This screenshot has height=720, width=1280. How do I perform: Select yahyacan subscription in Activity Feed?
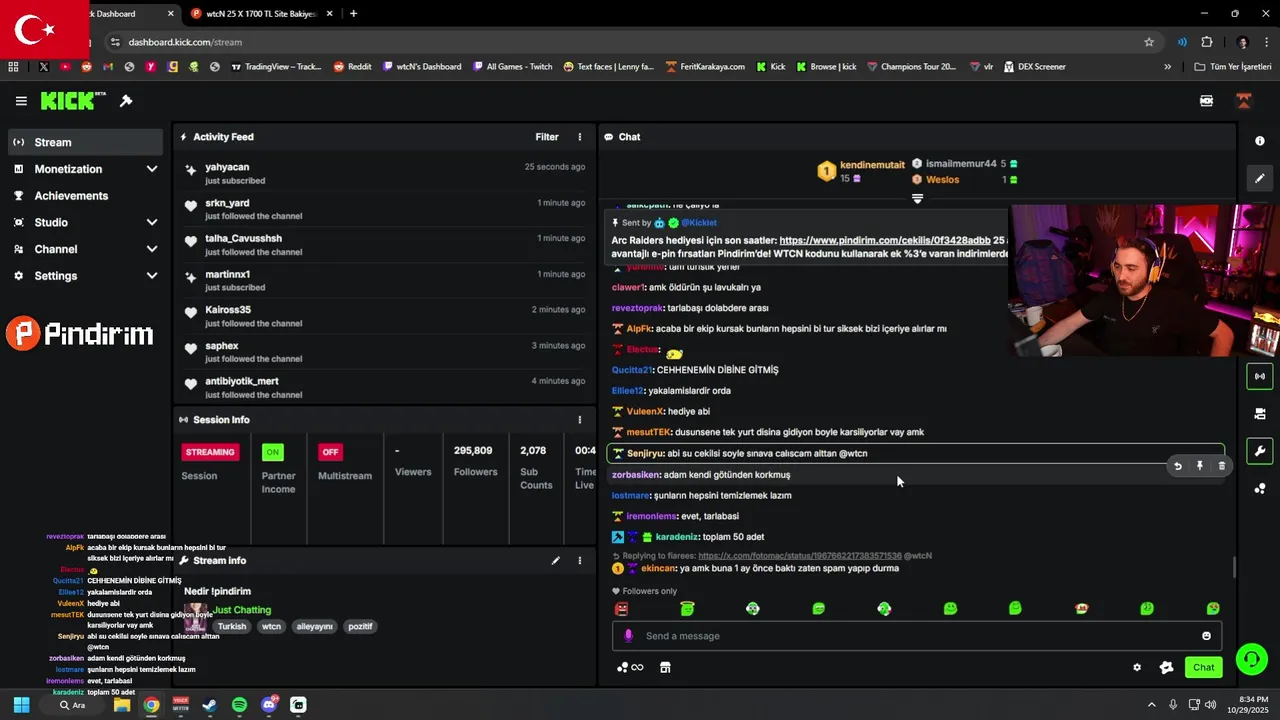[x=385, y=173]
